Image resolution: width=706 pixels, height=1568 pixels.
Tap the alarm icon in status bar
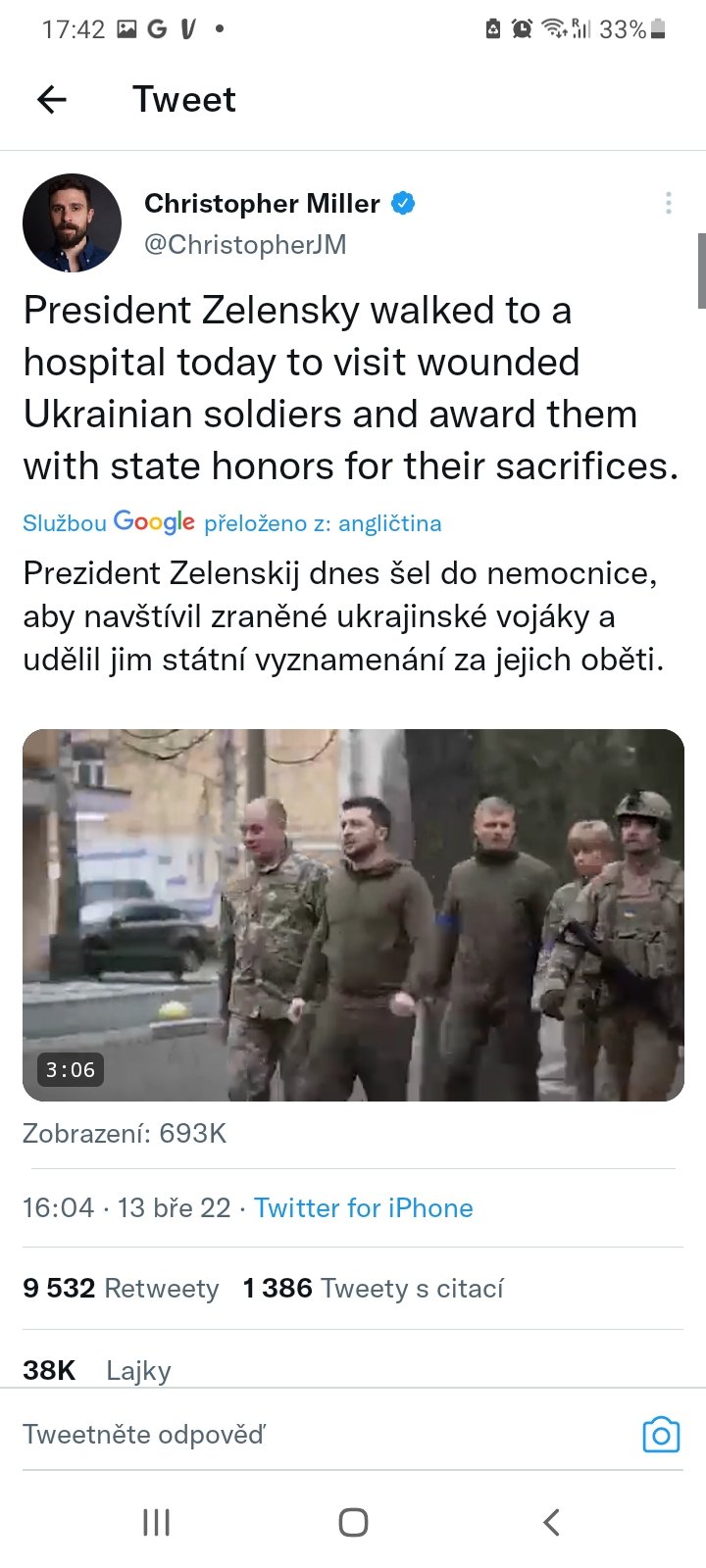(x=522, y=29)
